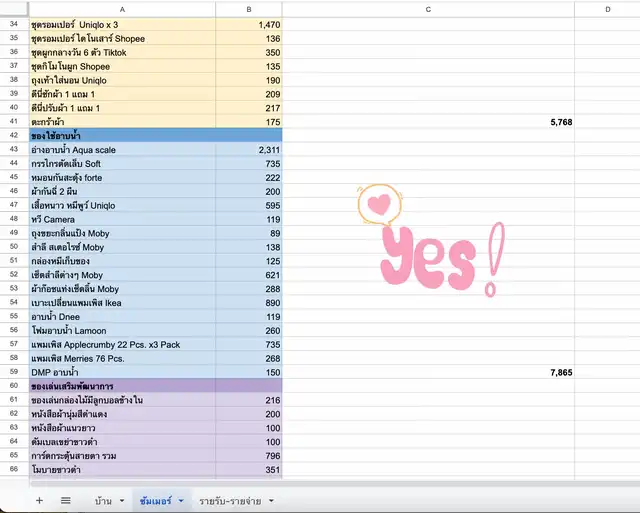The height and width of the screenshot is (513, 640).
Task: Open dropdown arrow on บ้าน tab
Action: click(x=122, y=500)
